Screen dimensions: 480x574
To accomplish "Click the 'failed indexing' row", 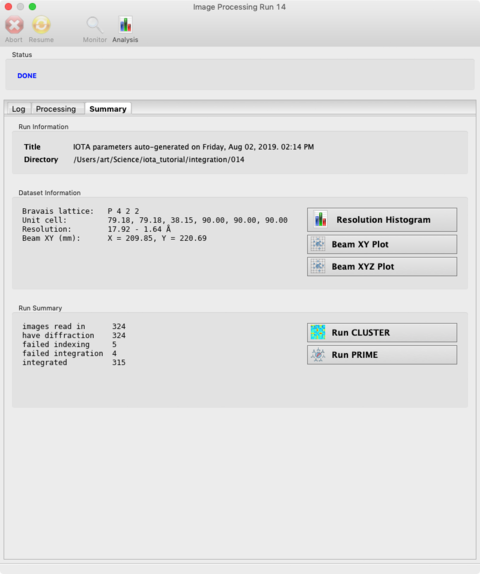I will 70,344.
